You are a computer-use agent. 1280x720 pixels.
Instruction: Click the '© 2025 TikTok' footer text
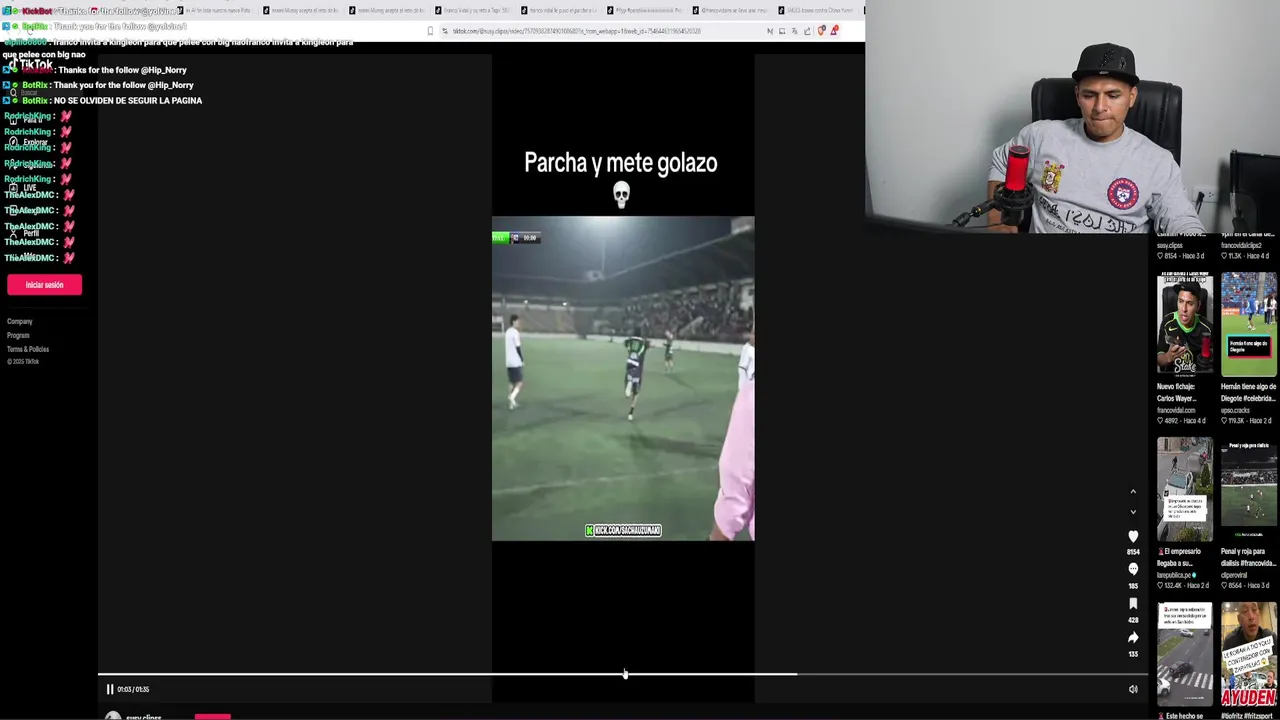(23, 362)
